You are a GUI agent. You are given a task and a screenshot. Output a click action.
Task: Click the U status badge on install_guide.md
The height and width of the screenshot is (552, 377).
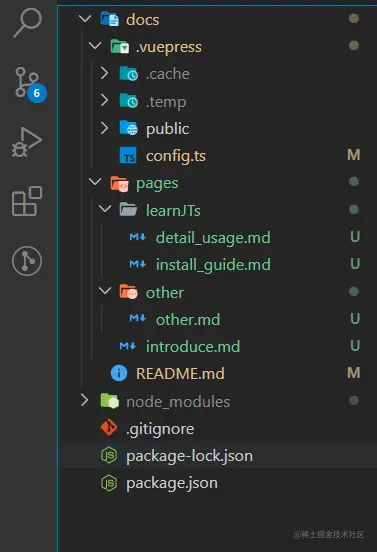[x=355, y=263]
